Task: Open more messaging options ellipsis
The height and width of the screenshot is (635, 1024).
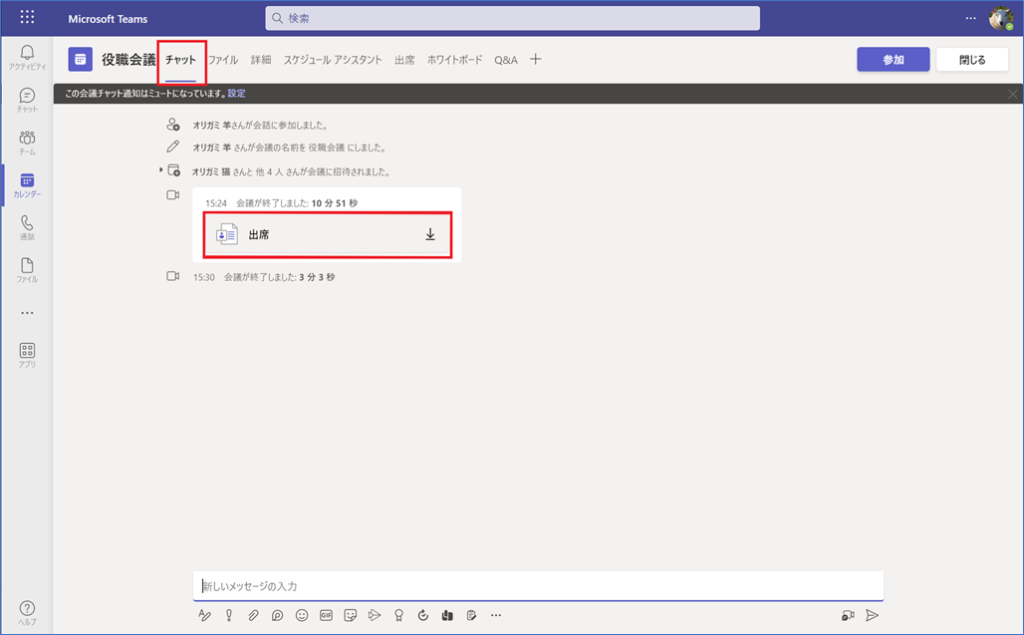Action: coord(495,615)
